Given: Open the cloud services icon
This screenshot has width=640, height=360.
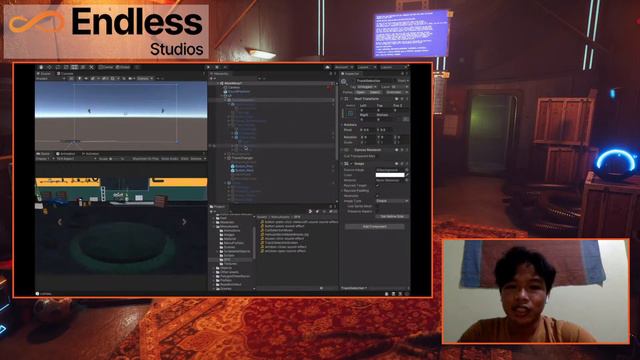Looking at the screenshot, I should click(x=327, y=67).
